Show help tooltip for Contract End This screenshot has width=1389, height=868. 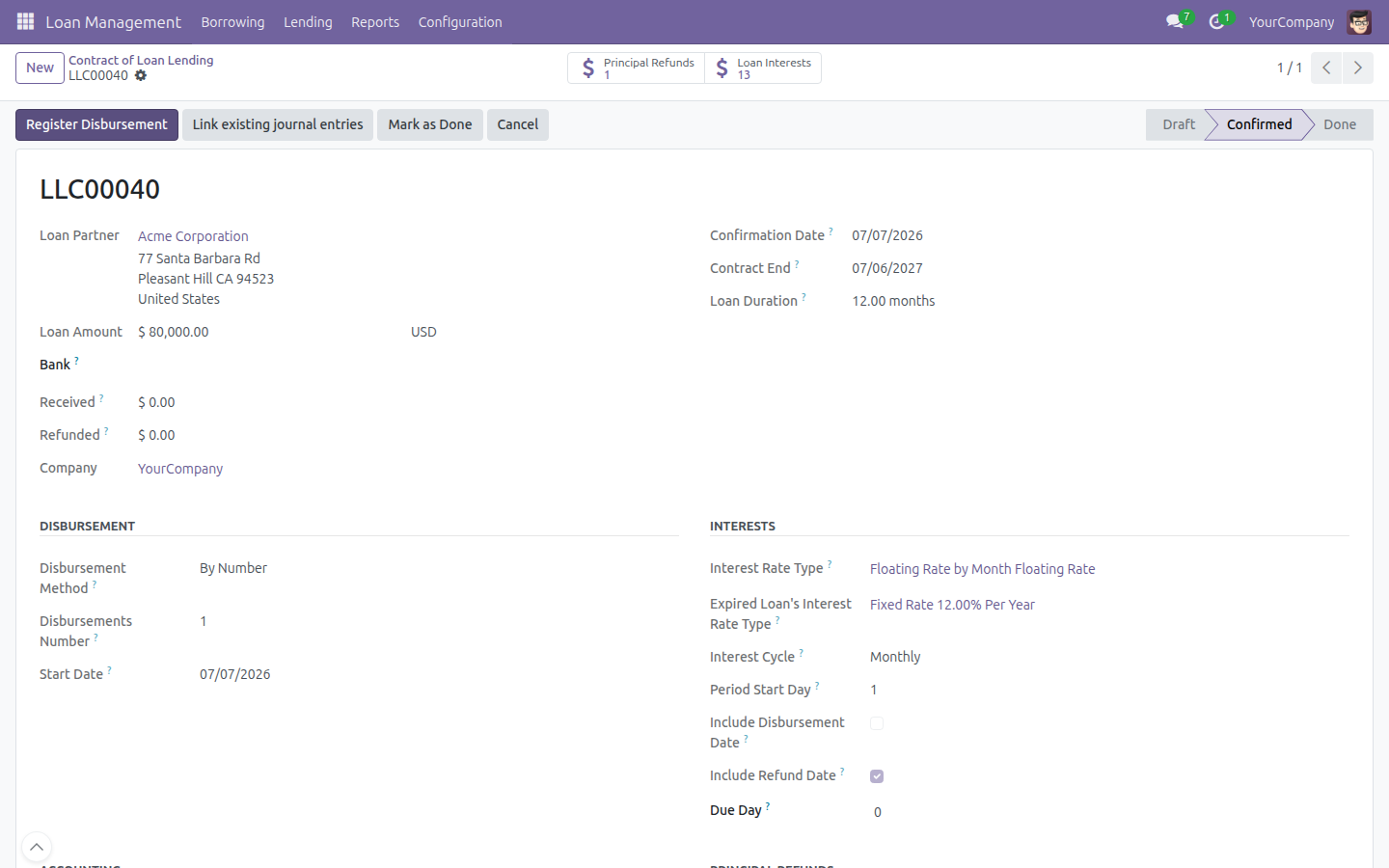(x=797, y=263)
